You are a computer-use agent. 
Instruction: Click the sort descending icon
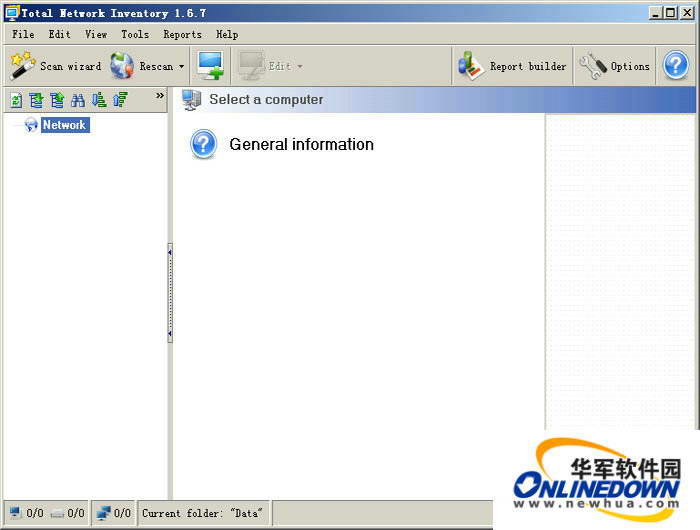point(99,100)
